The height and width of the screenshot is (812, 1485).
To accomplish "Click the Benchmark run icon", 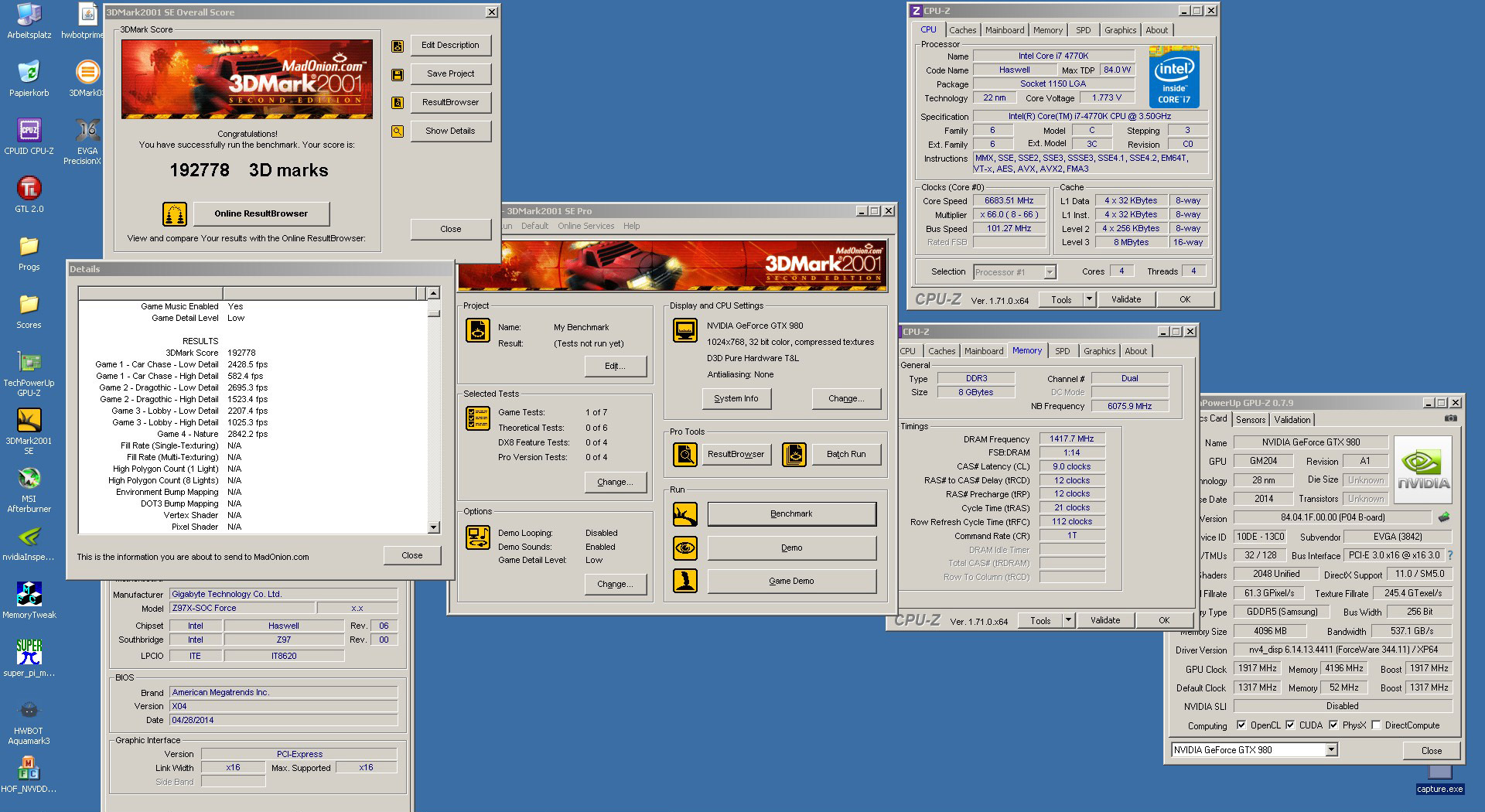I will 685,514.
